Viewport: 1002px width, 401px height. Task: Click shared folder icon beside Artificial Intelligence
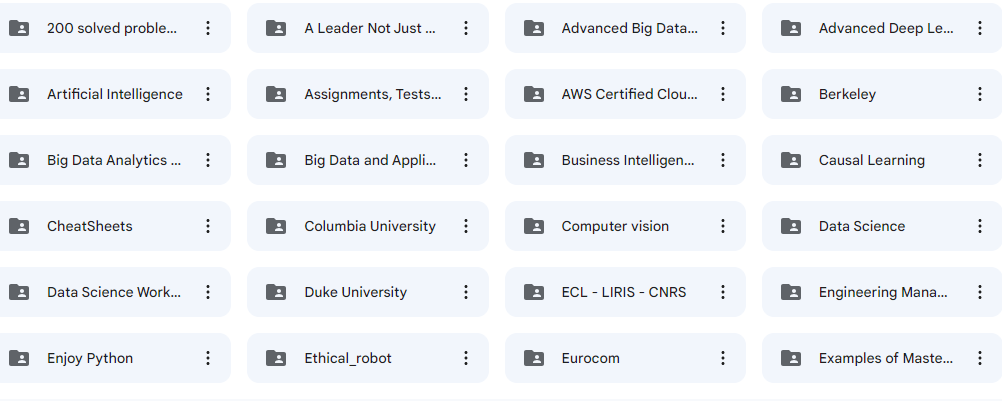19,94
